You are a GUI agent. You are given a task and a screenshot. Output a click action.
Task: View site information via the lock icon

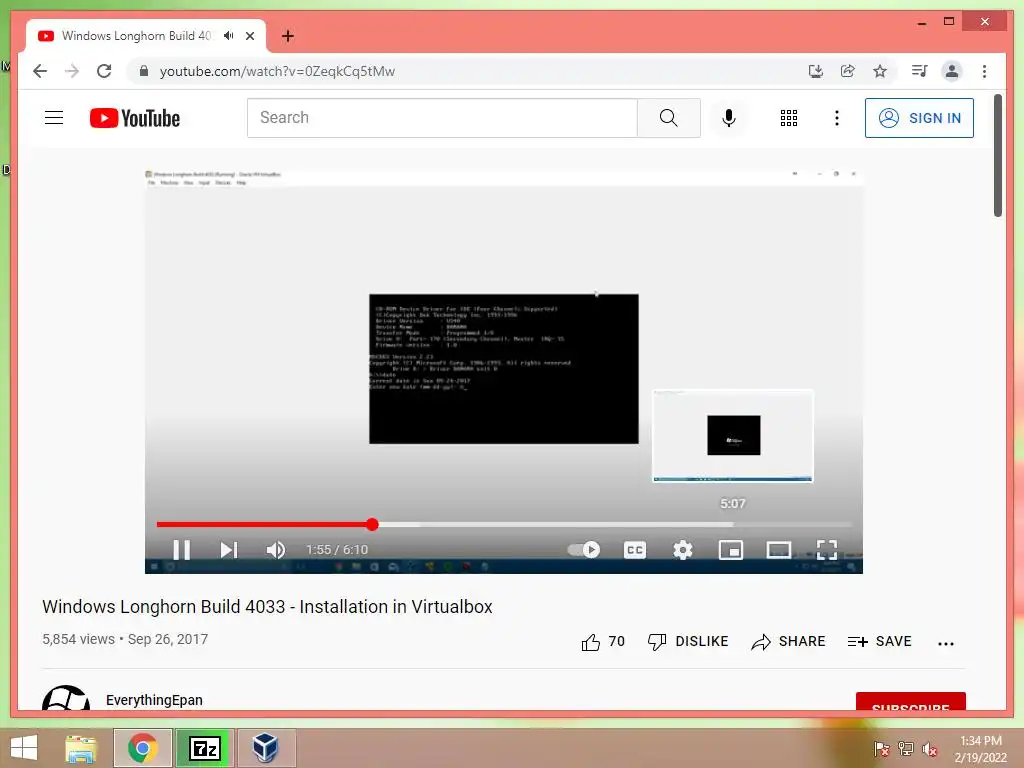[144, 71]
